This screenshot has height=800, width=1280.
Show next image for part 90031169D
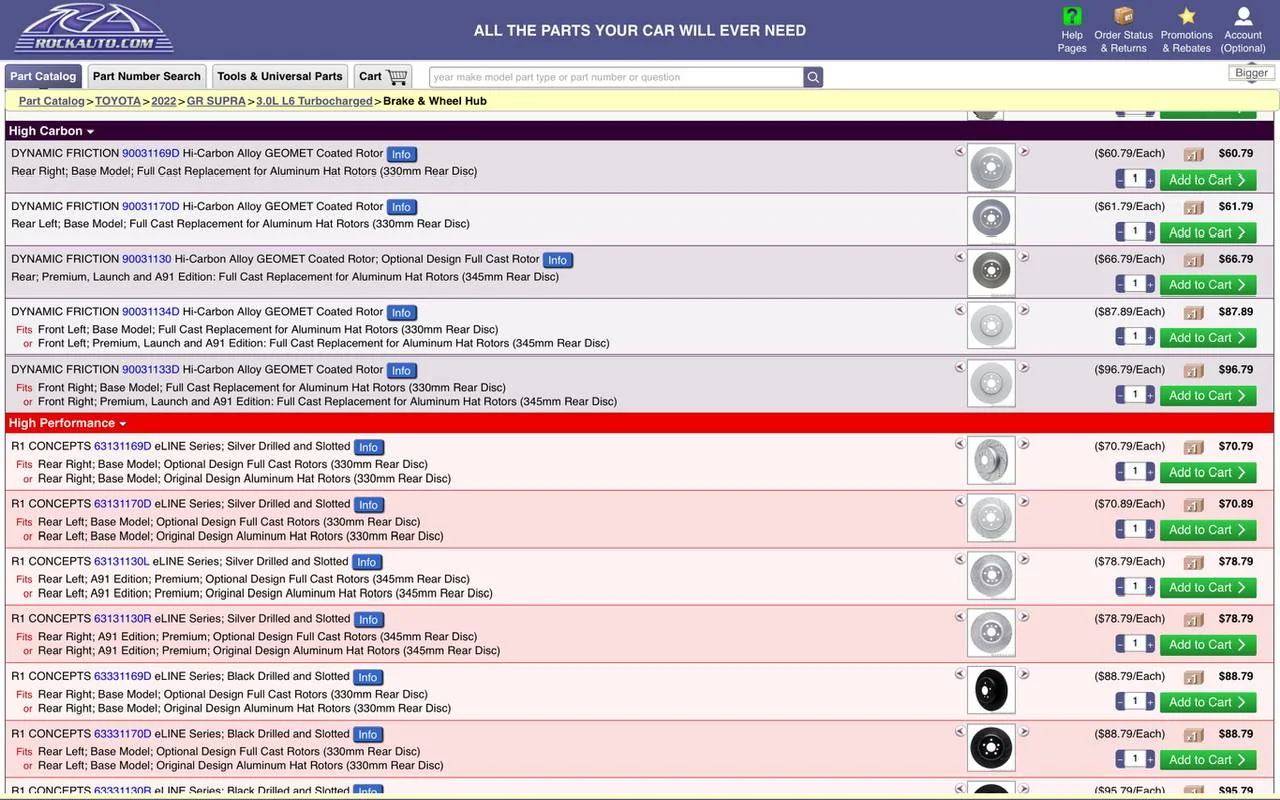pyautogui.click(x=1024, y=152)
